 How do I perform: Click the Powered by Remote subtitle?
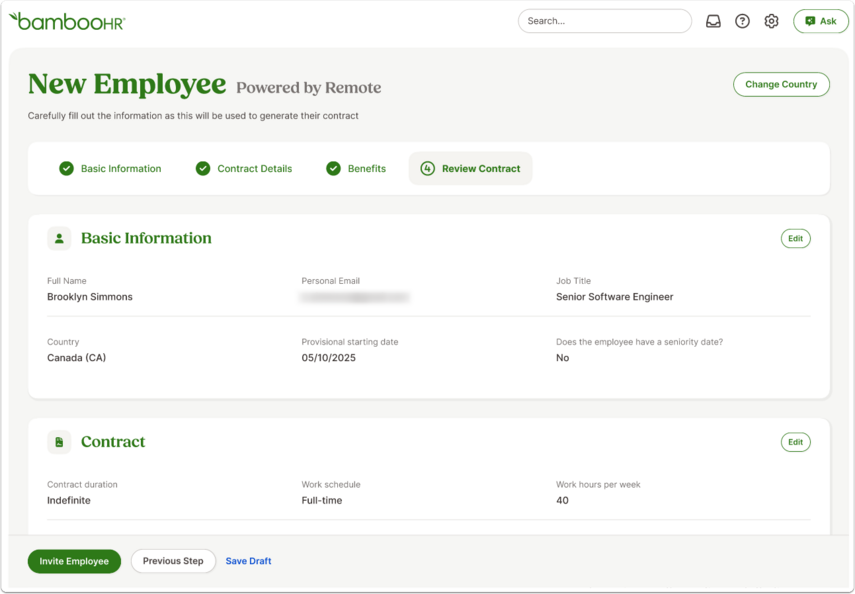[309, 88]
